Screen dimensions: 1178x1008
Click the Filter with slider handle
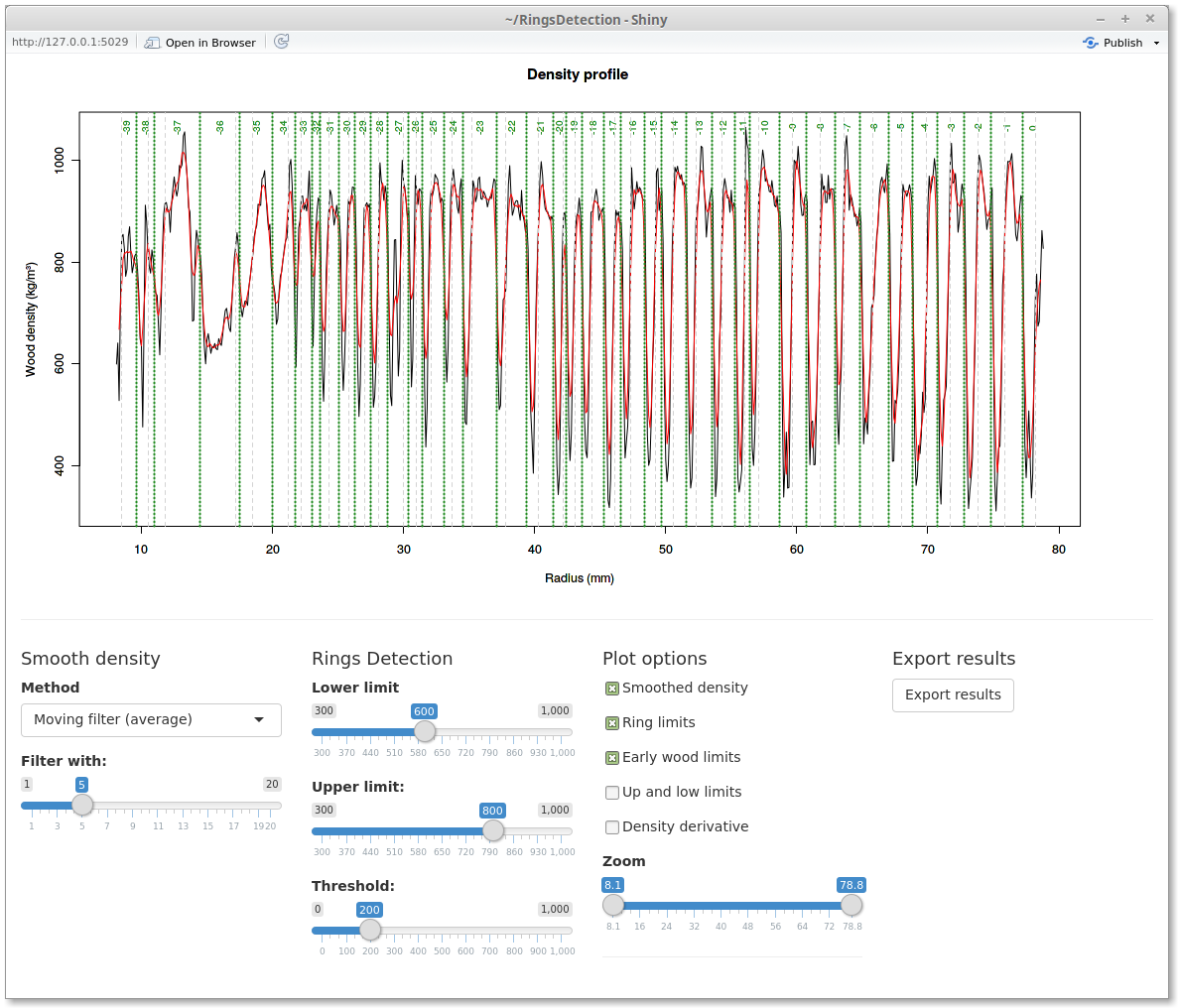(x=82, y=805)
